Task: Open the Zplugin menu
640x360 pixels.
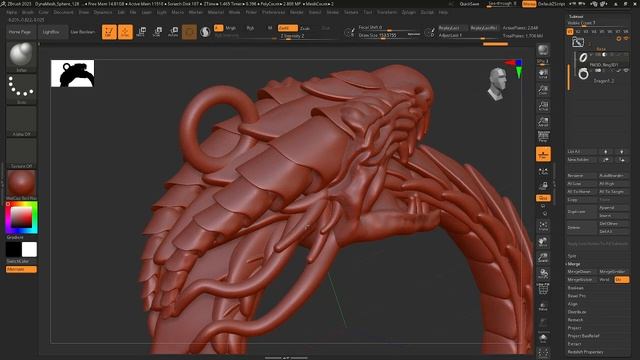Action: coord(408,12)
